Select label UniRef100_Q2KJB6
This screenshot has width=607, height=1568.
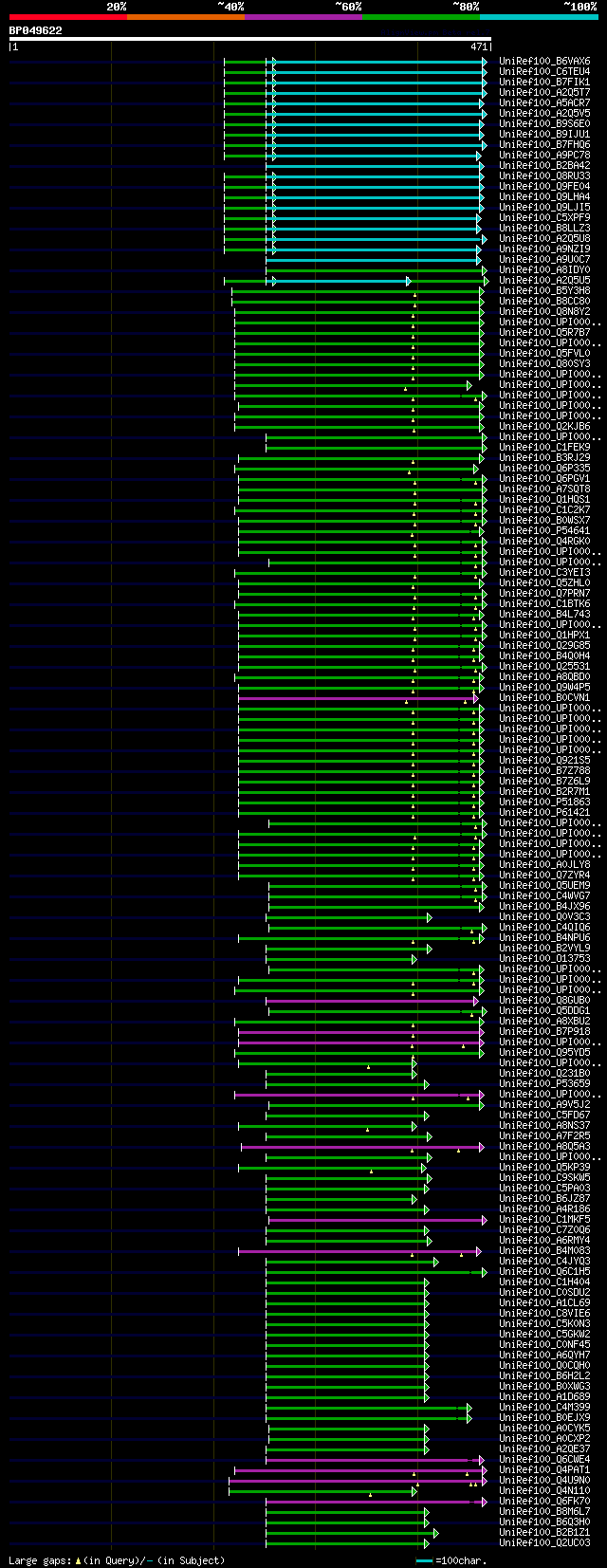coord(544,426)
